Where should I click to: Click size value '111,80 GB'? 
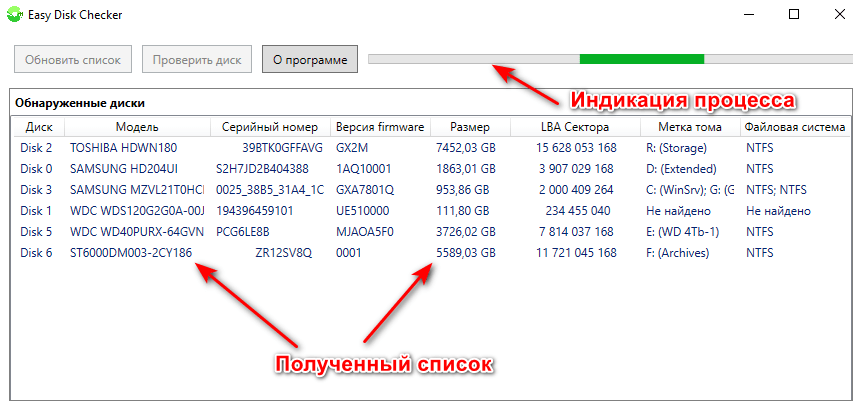pyautogui.click(x=462, y=211)
